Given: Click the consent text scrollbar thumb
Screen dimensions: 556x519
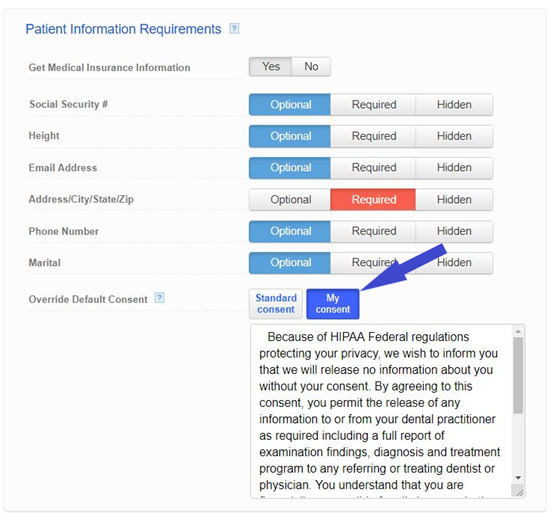Looking at the screenshot, I should pos(518,375).
